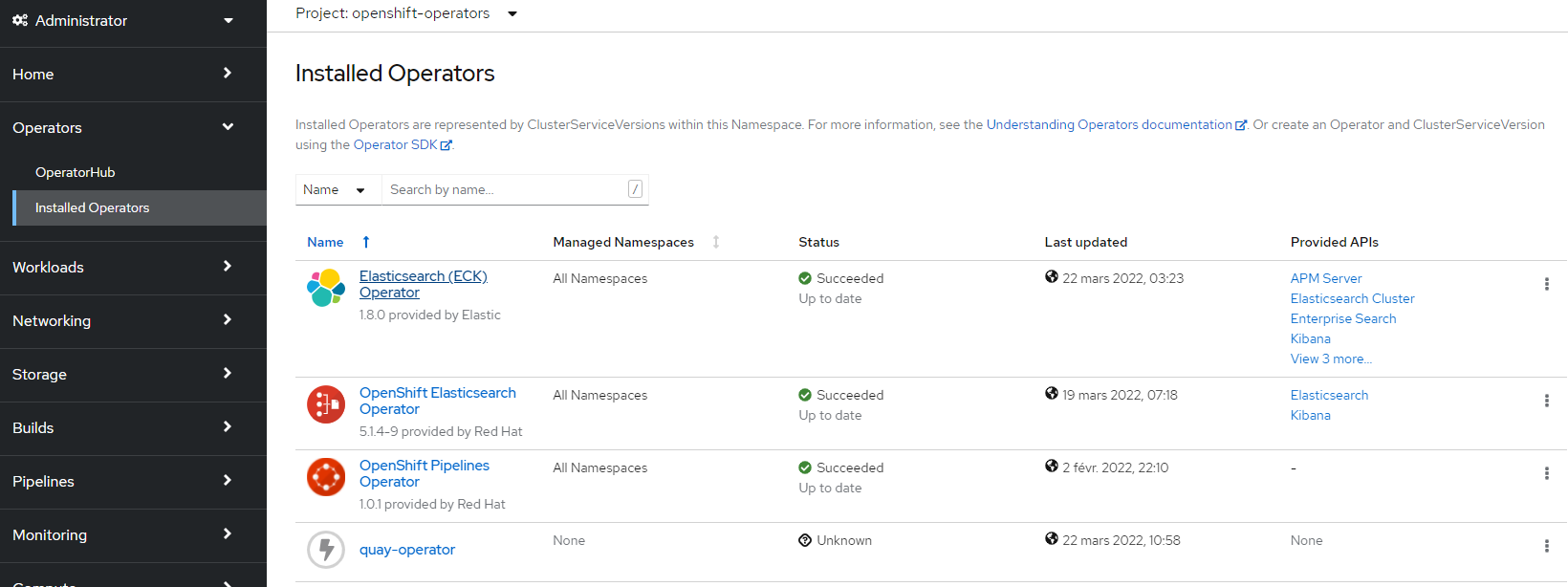Image resolution: width=1568 pixels, height=587 pixels.
Task: Click the OpenShift Elasticsearch Operator red logo
Action: (x=326, y=404)
